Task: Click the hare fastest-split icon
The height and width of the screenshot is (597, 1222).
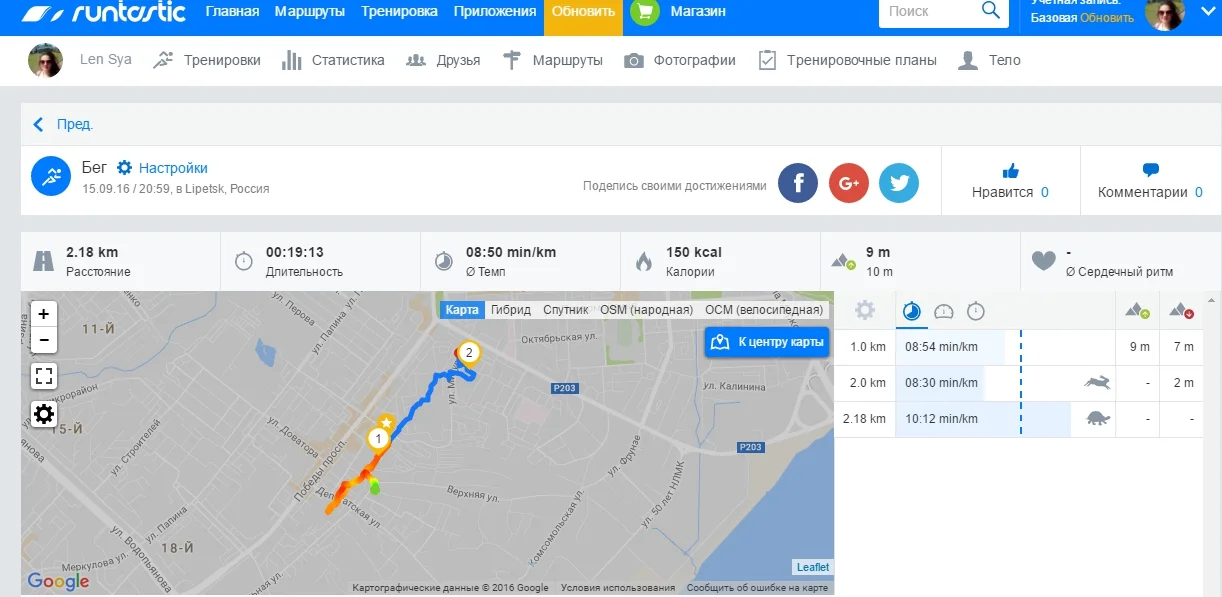Action: click(x=1097, y=382)
